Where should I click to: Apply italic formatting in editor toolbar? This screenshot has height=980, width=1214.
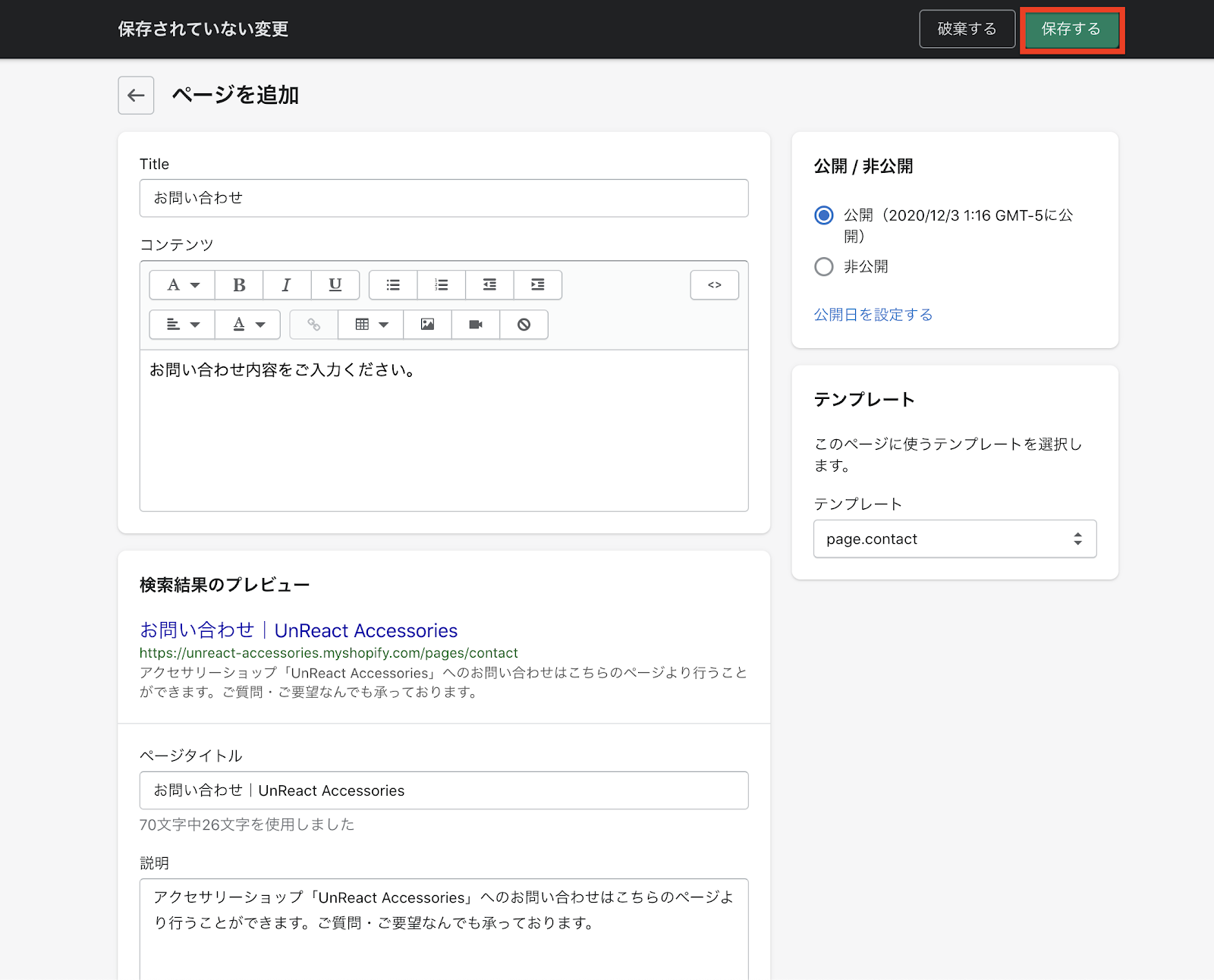click(287, 285)
